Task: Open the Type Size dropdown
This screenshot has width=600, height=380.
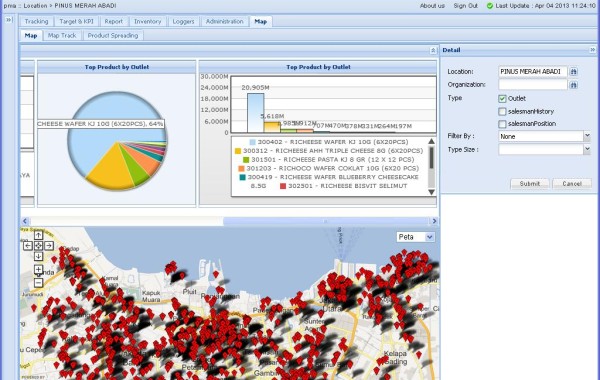Action: 587,149
